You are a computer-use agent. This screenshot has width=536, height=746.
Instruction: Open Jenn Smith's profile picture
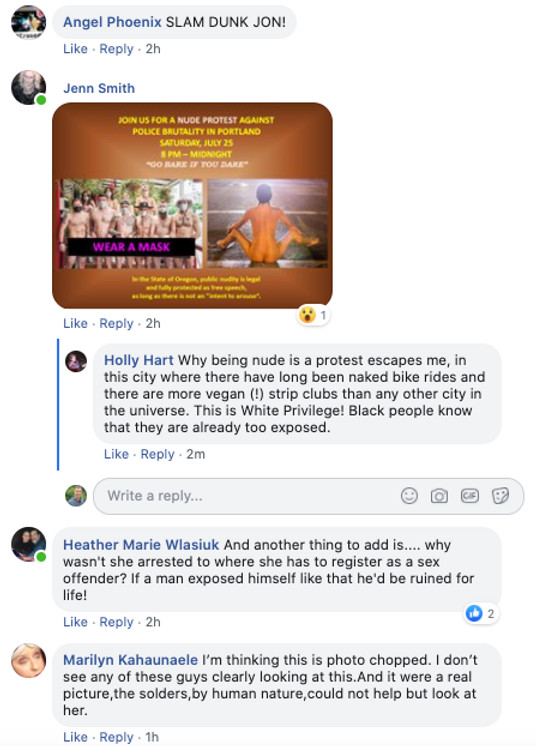[x=29, y=88]
